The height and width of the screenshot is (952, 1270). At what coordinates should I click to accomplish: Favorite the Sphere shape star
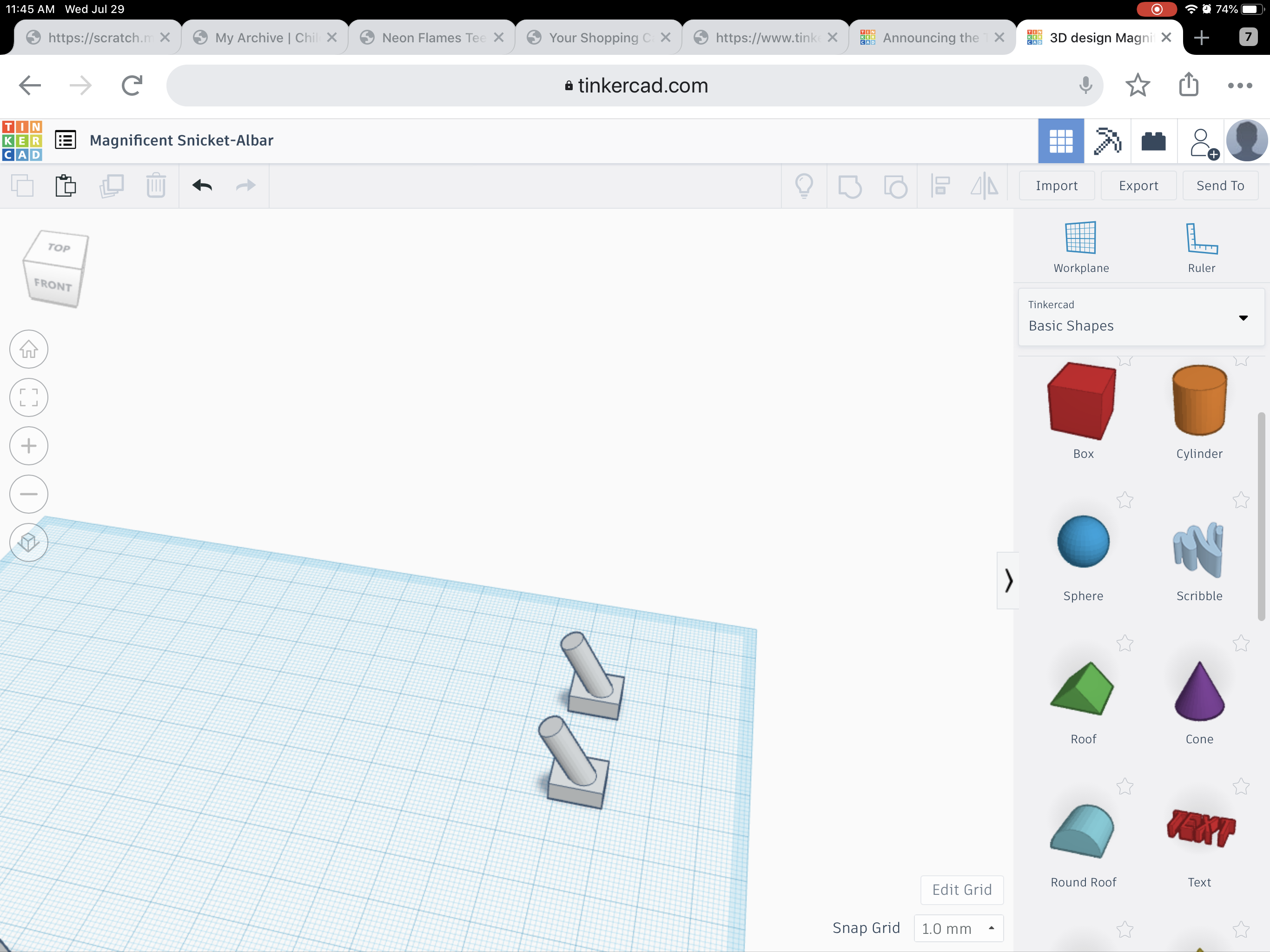[x=1124, y=500]
